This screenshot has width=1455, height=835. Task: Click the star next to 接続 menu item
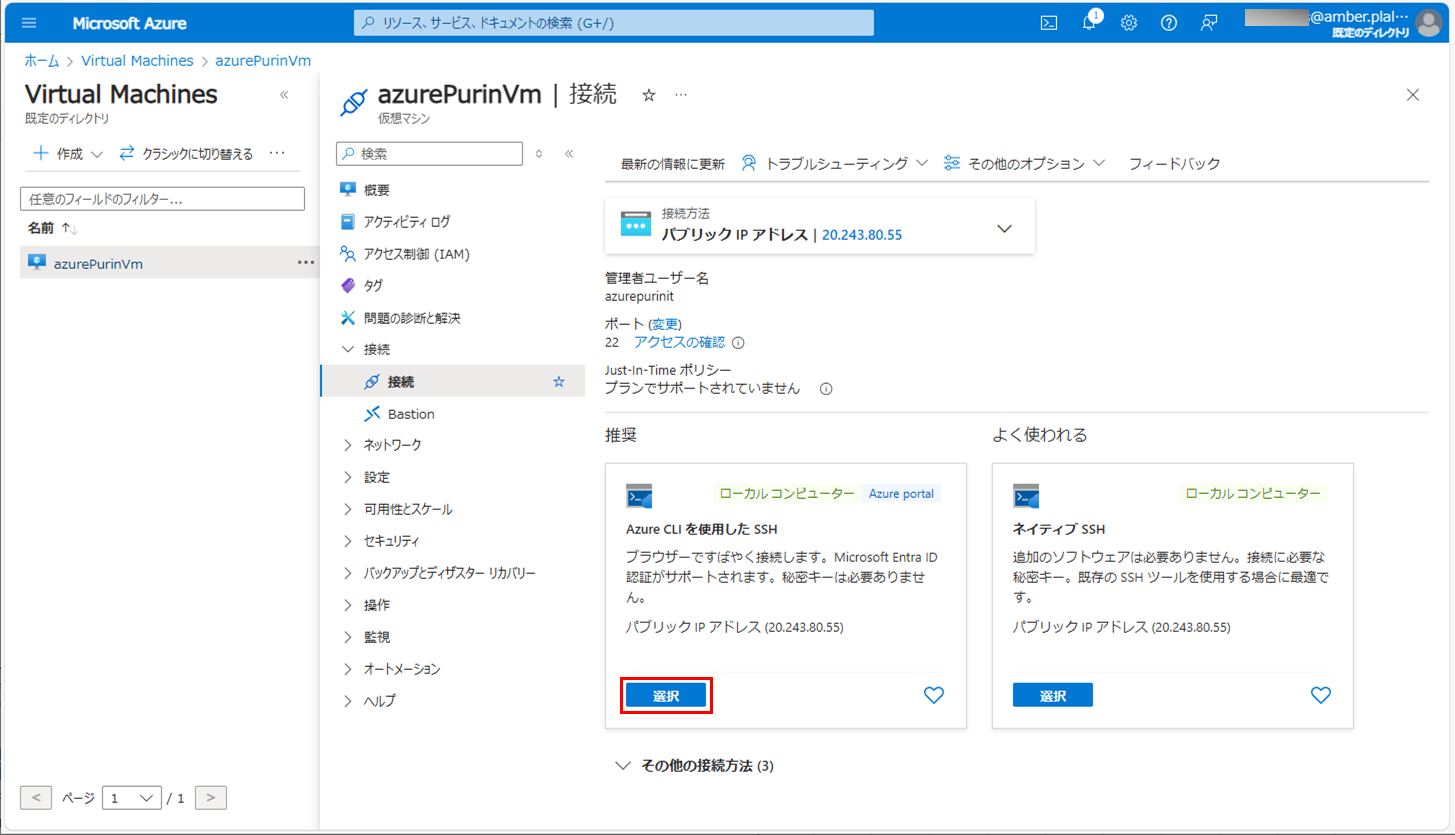point(559,382)
